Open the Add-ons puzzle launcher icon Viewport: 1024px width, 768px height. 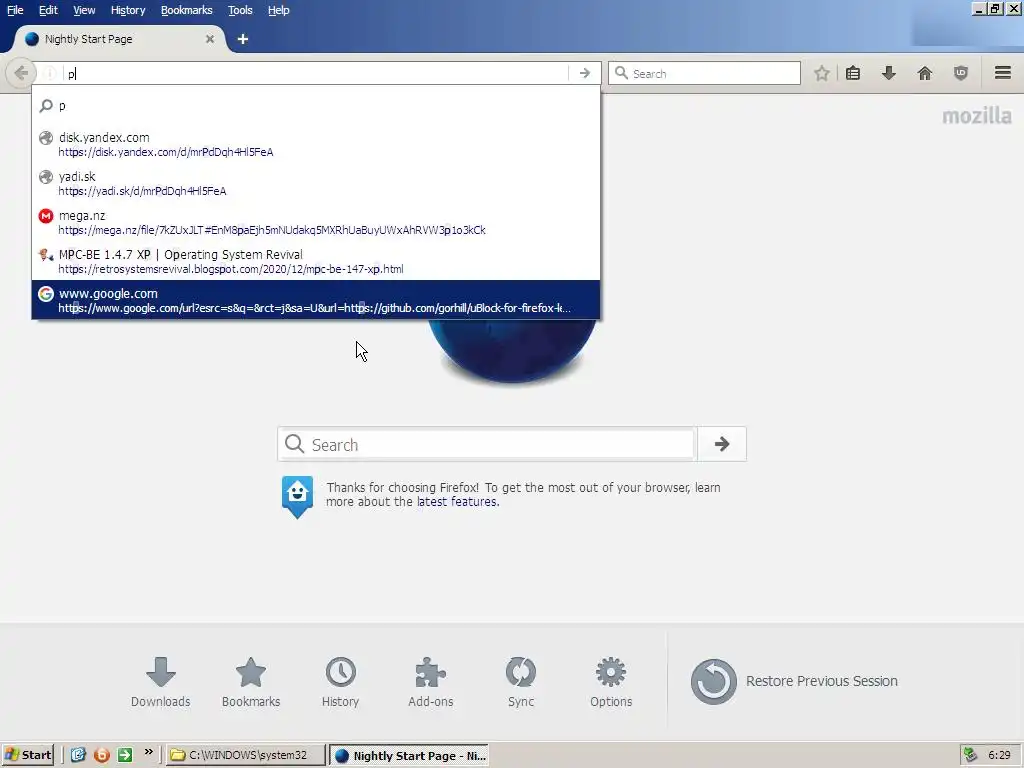[x=430, y=682]
